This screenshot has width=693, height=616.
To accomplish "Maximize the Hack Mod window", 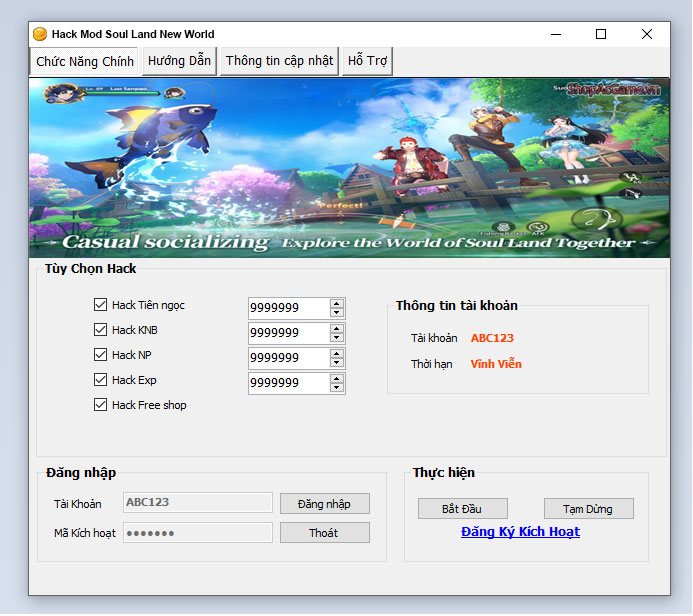I will click(x=601, y=34).
